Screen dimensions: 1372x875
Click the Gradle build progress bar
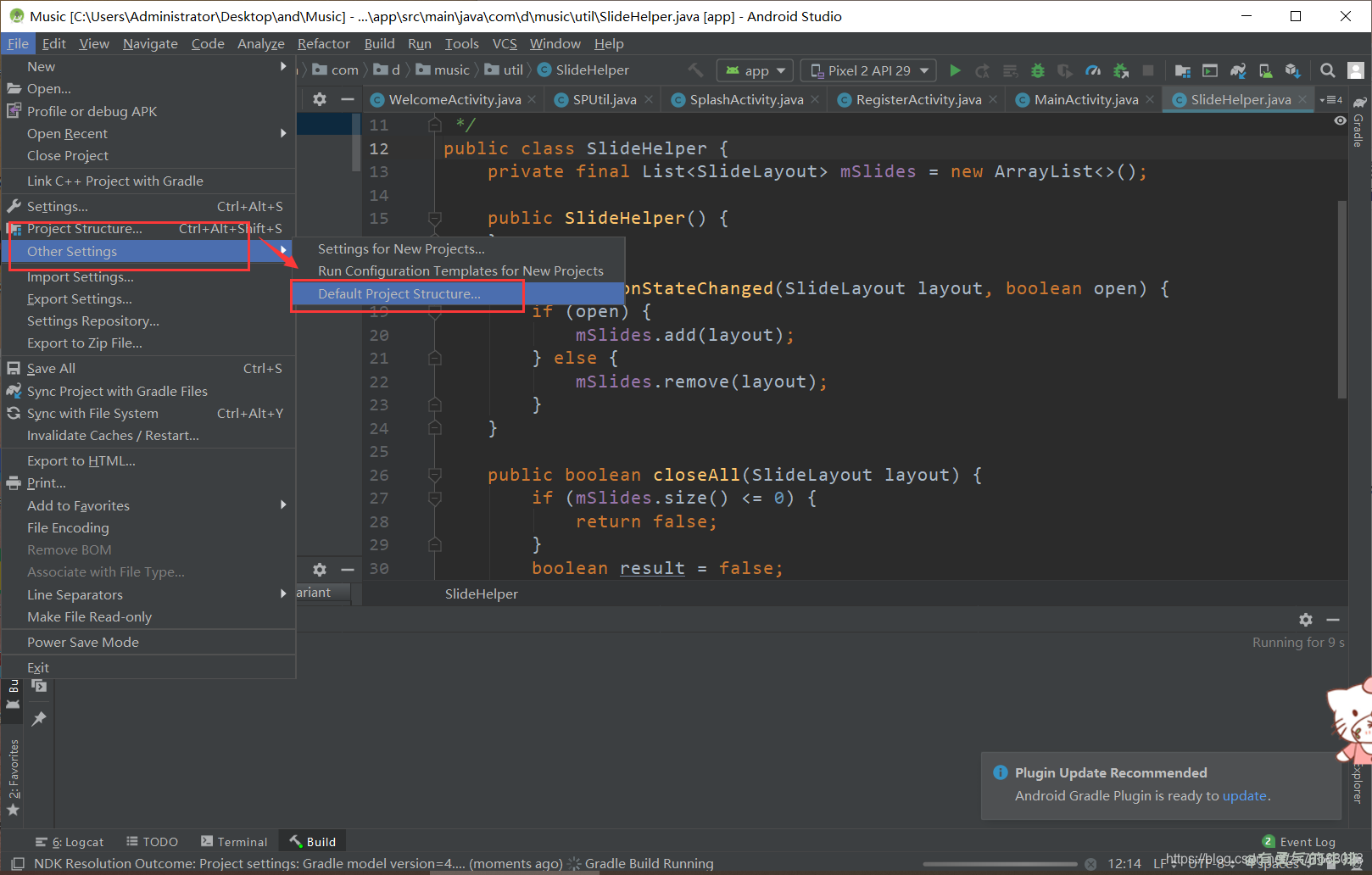(1001, 864)
